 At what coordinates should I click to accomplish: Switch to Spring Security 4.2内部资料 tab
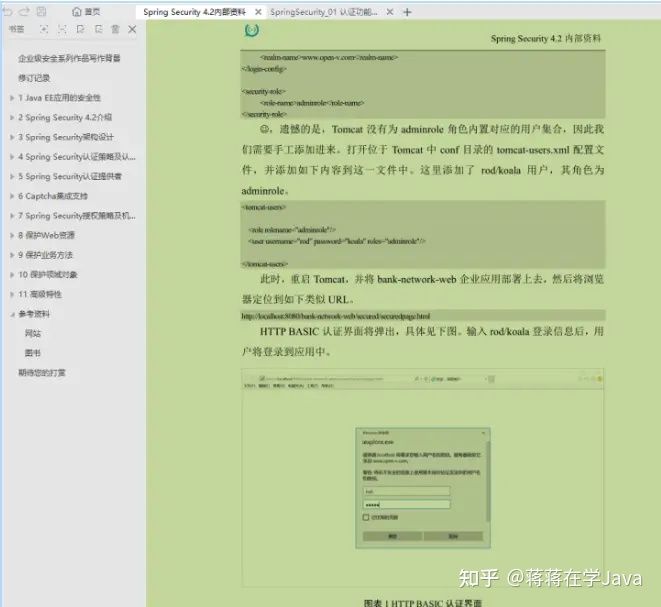pos(194,12)
